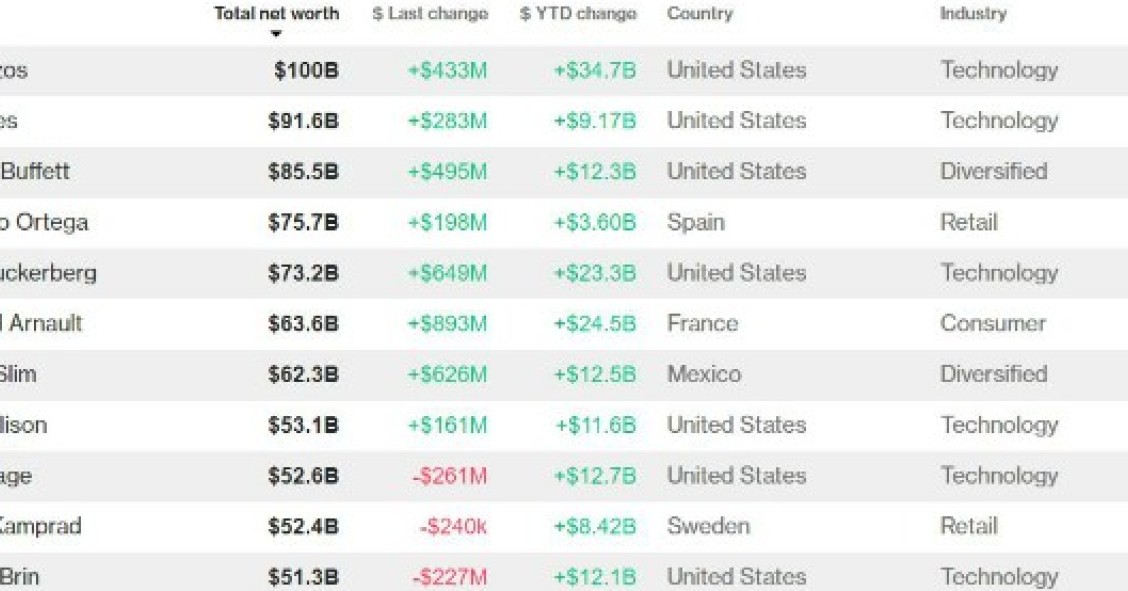Click the sort arrow under Total net worth
Screen dimensions: 1128x591
pos(279,31)
